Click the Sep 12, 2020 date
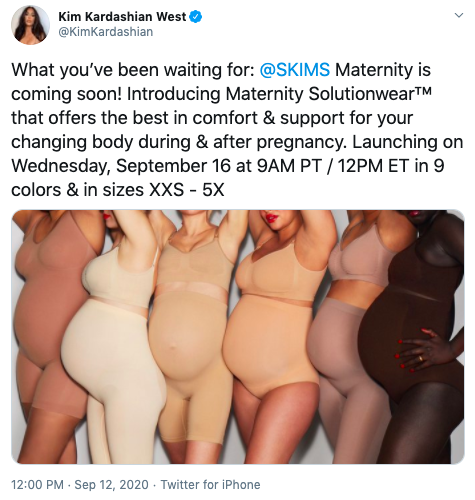This screenshot has width=475, height=500. [111, 484]
